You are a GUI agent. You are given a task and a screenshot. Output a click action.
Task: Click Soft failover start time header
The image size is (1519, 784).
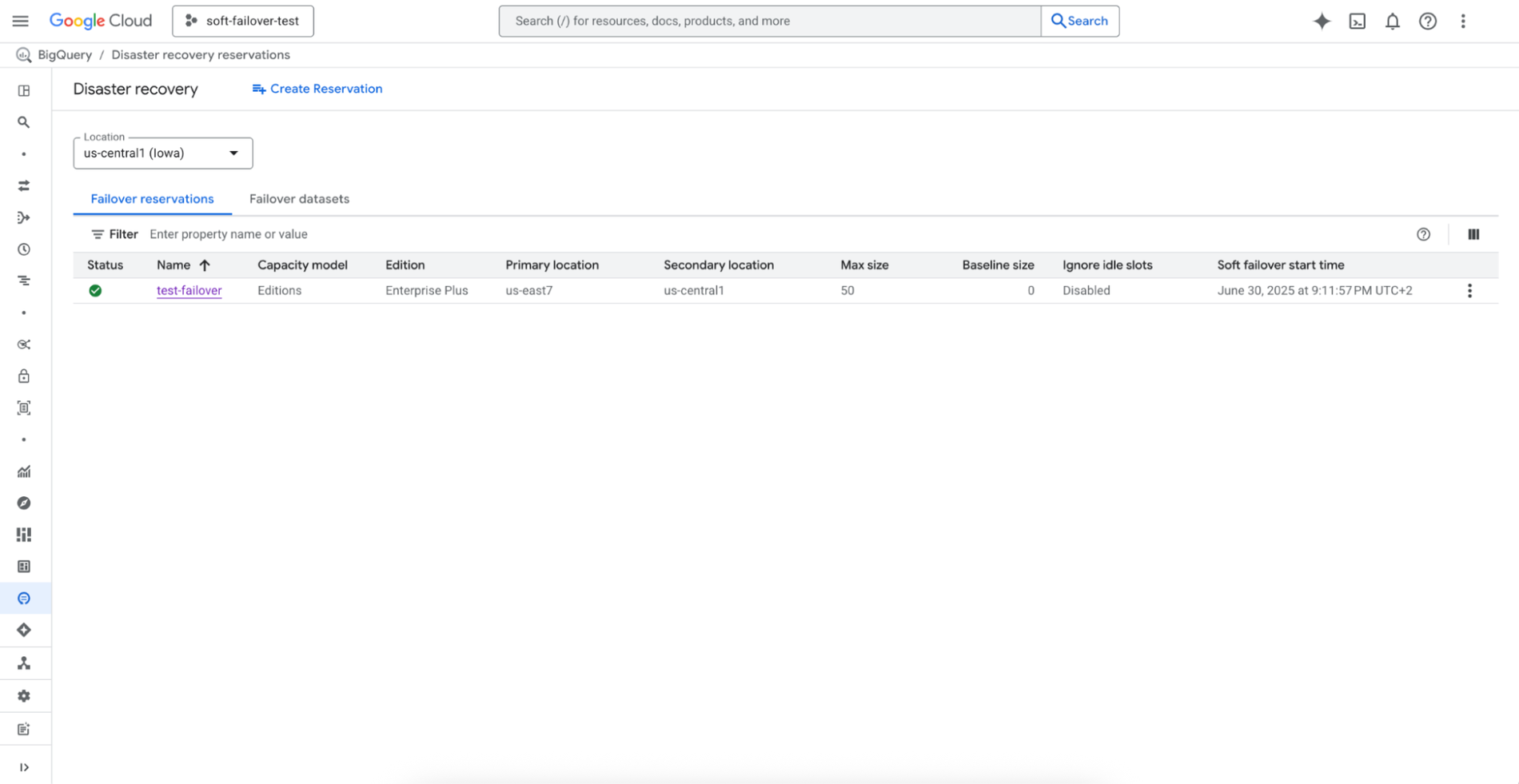click(x=1281, y=265)
